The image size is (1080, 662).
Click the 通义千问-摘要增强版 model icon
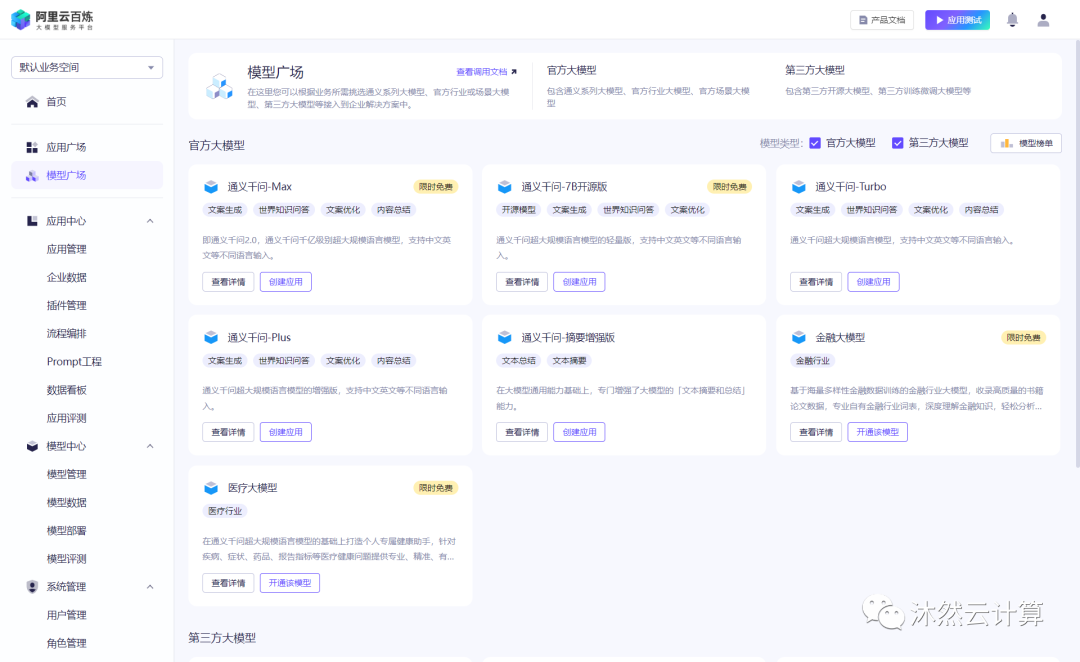505,338
